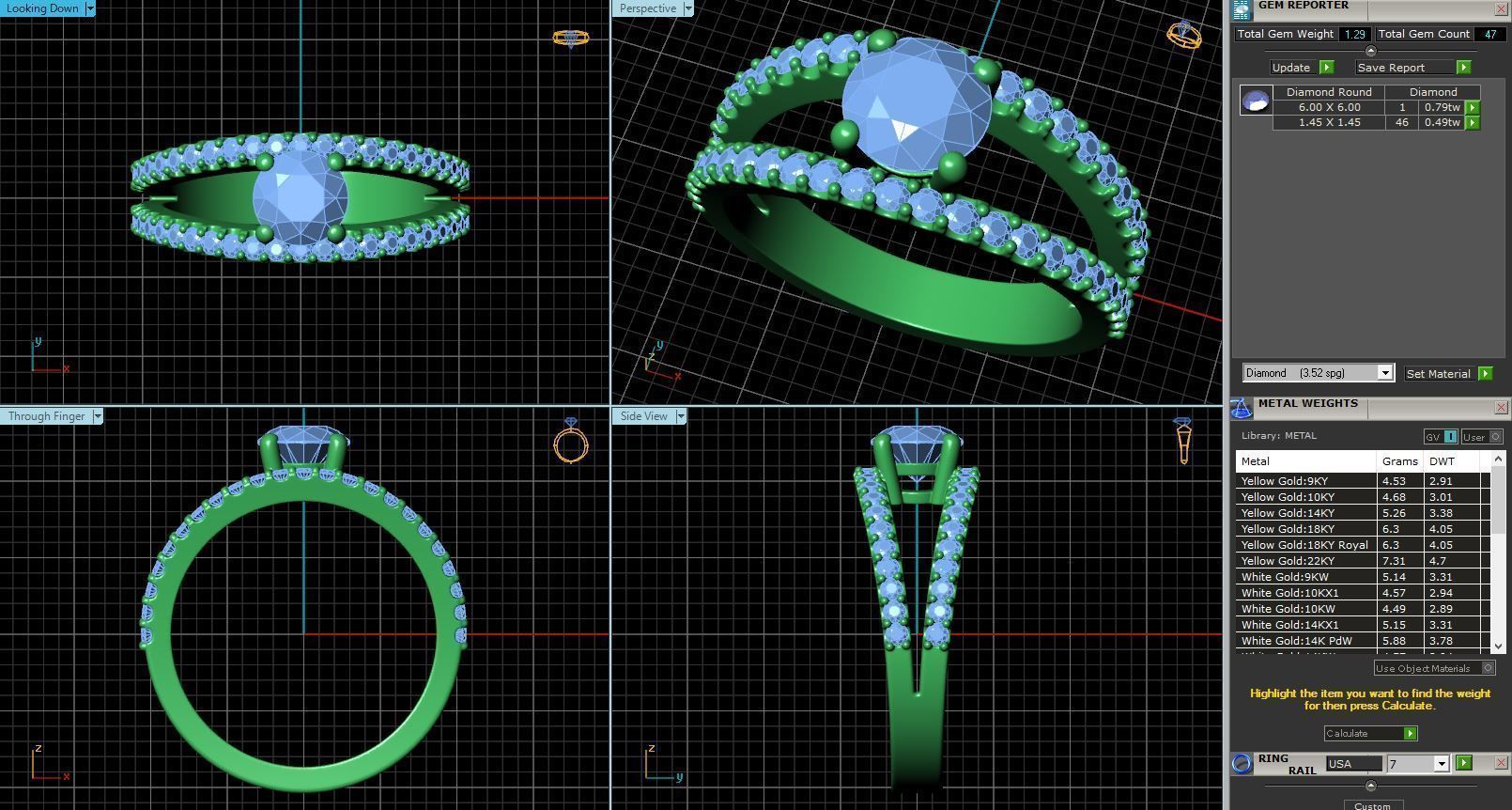Close the Metal Weights panel
The width and height of the screenshot is (1512, 810).
pyautogui.click(x=1501, y=407)
